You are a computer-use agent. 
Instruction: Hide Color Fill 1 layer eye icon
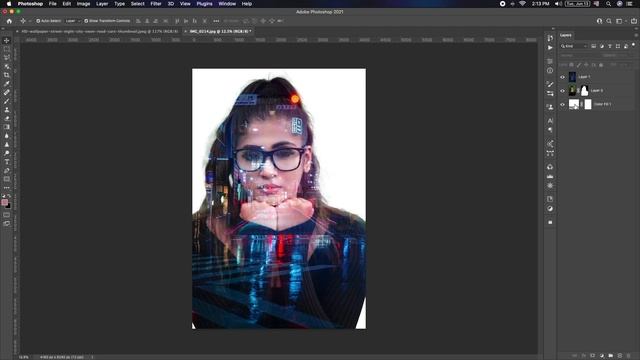click(562, 104)
